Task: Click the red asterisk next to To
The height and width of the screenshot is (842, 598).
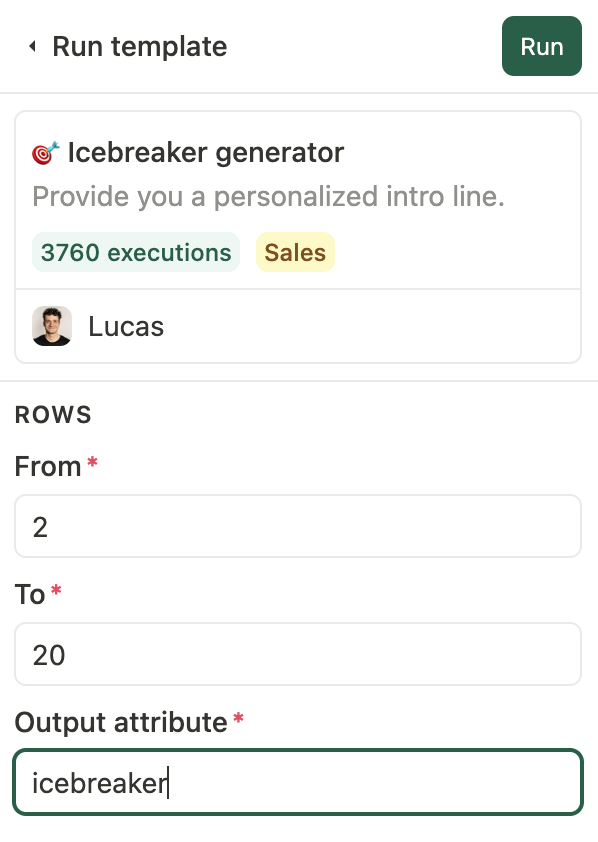Action: point(56,590)
